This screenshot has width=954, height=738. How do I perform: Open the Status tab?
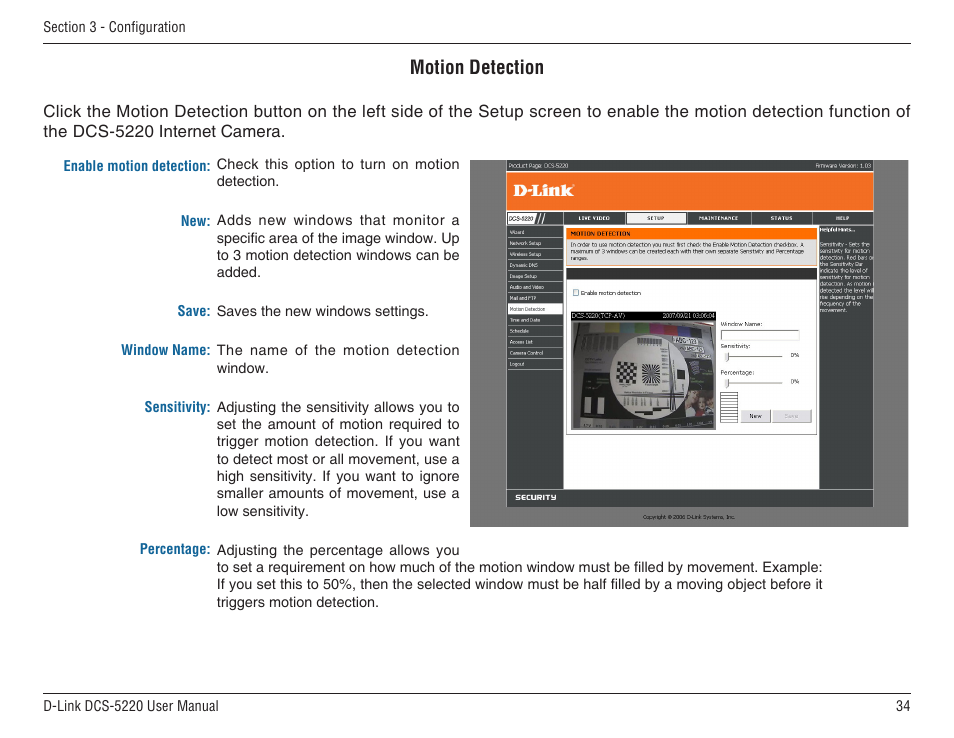(x=781, y=218)
